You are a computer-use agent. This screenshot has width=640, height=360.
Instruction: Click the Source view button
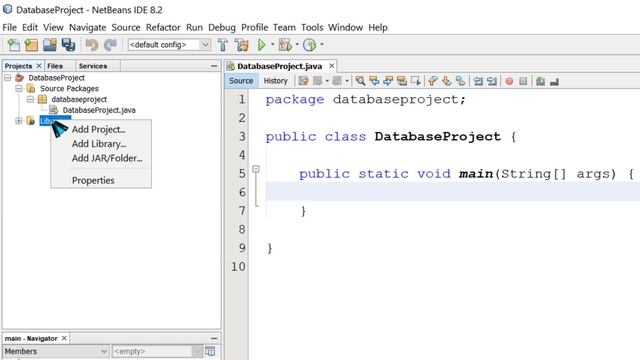pyautogui.click(x=241, y=81)
